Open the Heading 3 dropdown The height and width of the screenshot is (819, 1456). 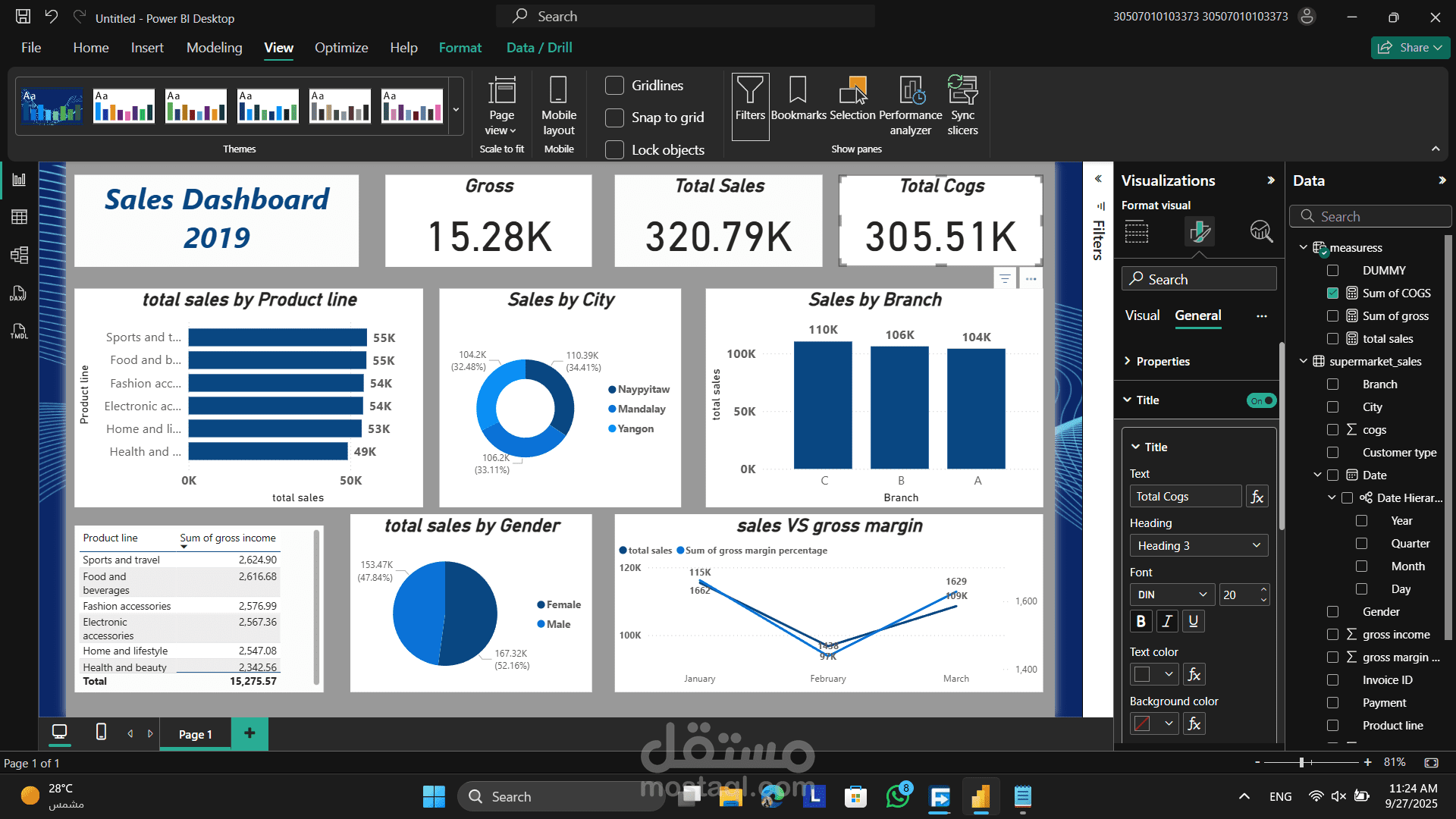coord(1198,546)
